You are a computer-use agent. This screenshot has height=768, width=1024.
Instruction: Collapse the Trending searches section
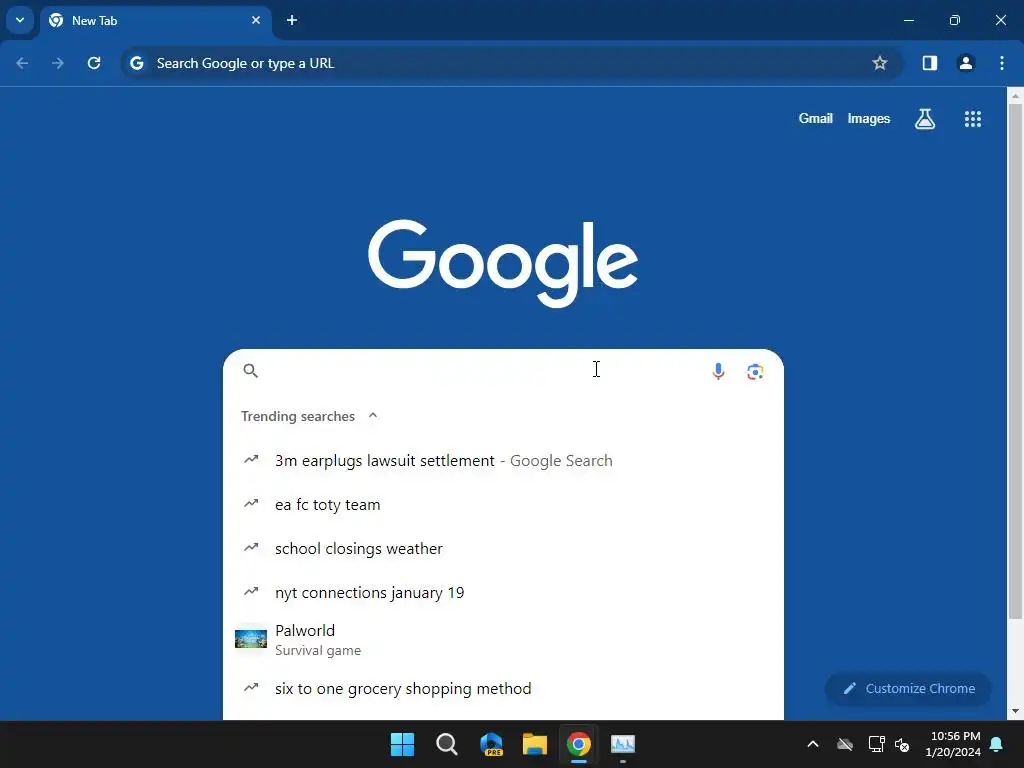click(373, 416)
